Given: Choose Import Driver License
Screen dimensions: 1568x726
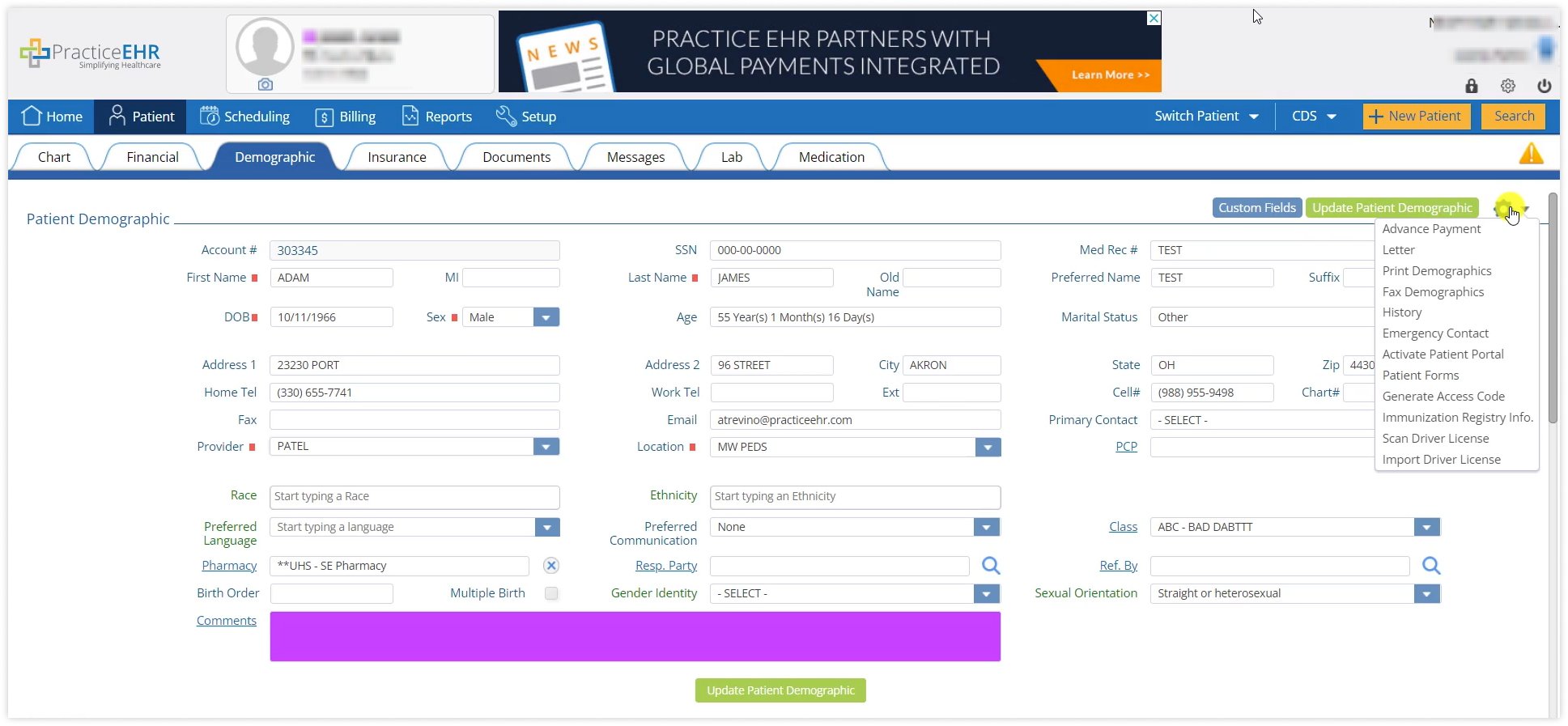Looking at the screenshot, I should click(x=1441, y=460).
